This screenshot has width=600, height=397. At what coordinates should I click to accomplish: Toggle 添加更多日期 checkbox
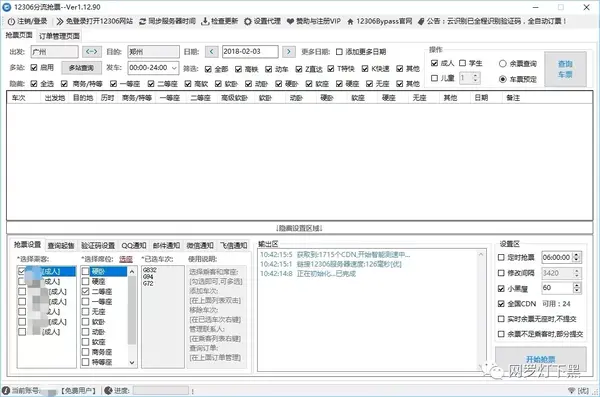click(339, 52)
